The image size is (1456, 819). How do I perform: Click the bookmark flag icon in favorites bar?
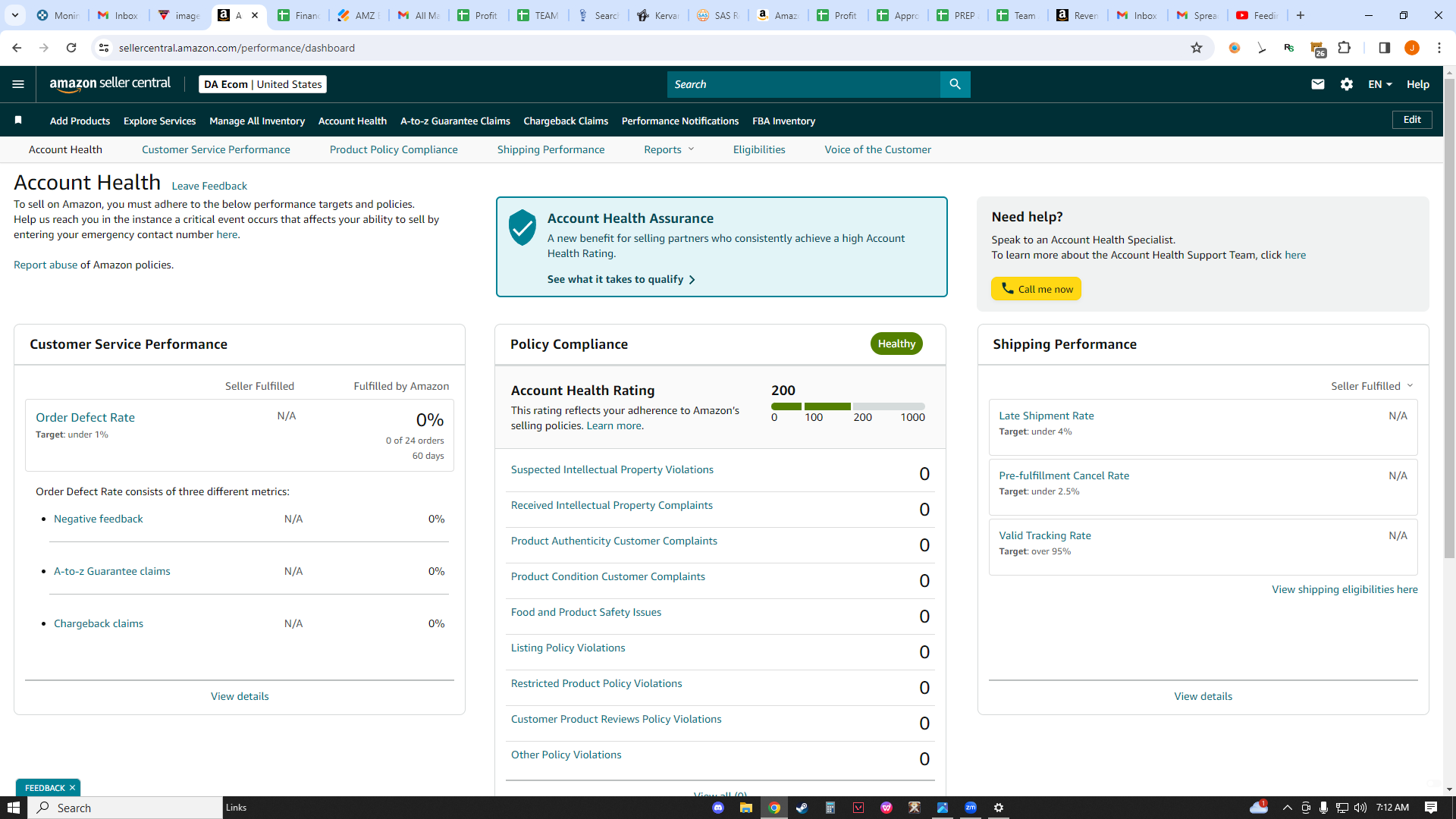pyautogui.click(x=18, y=120)
